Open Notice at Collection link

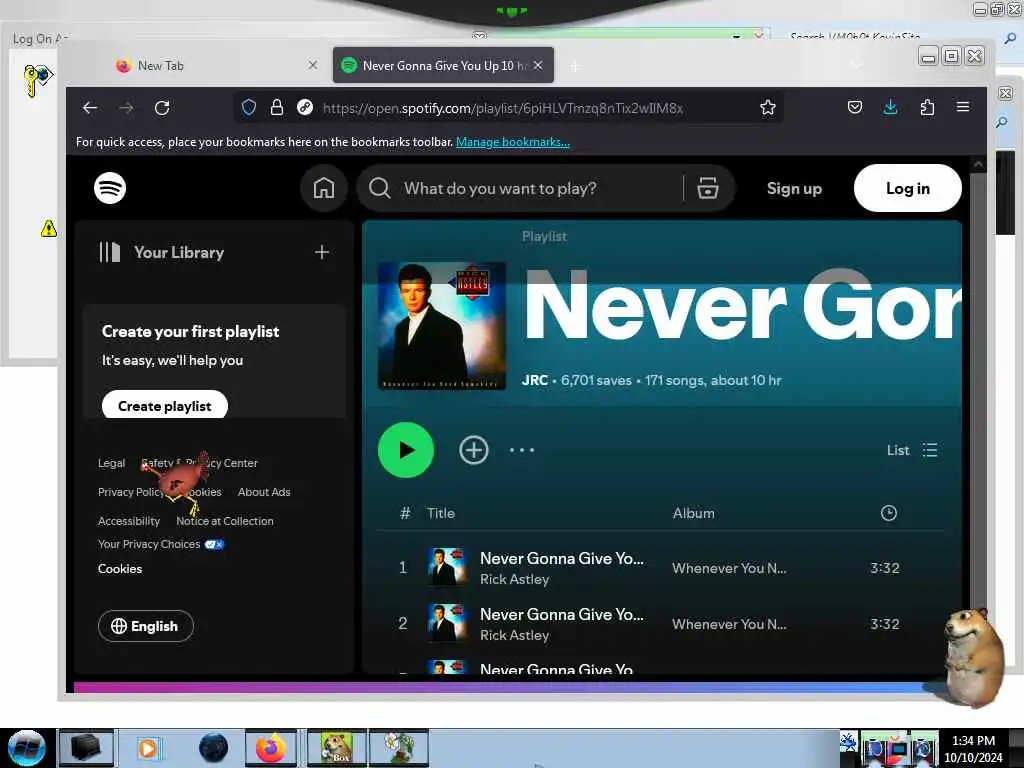(225, 521)
